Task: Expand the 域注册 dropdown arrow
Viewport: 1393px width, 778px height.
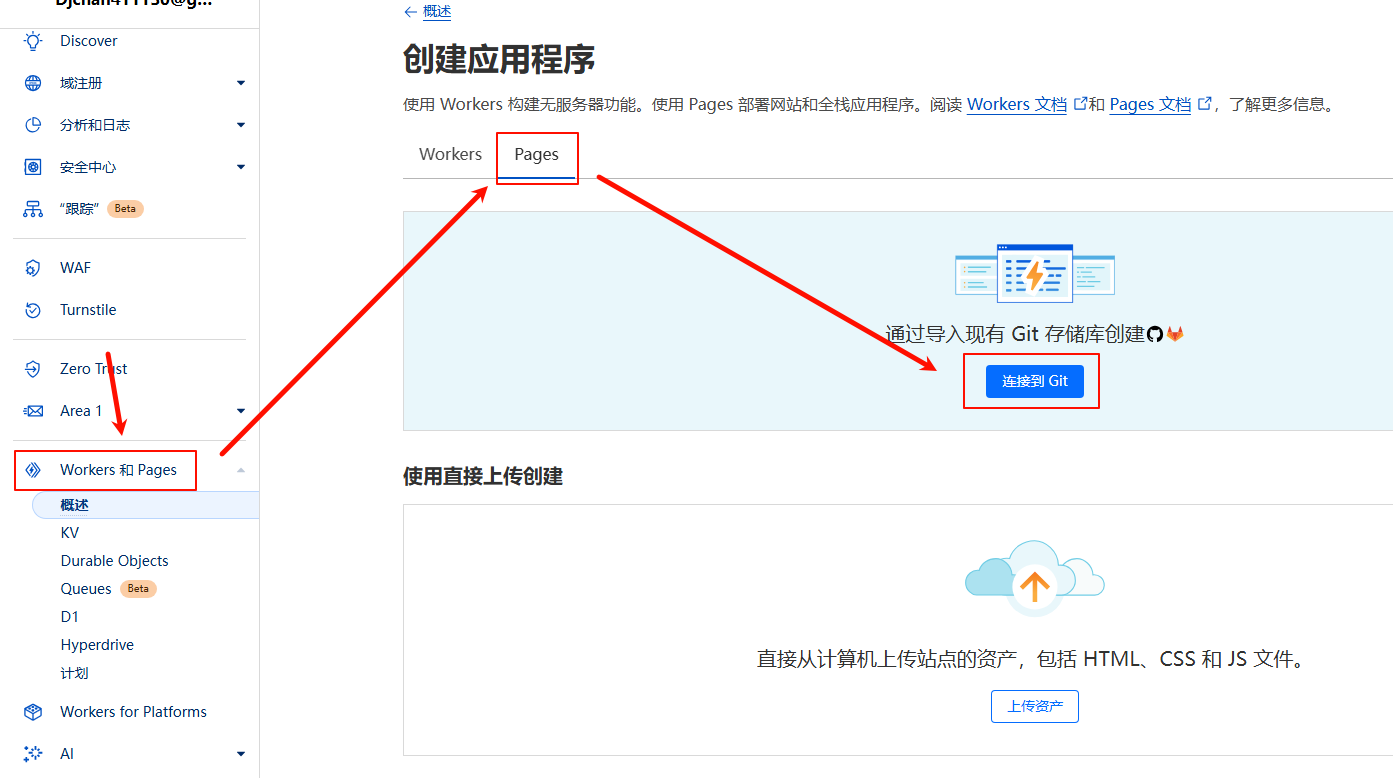Action: [x=241, y=83]
